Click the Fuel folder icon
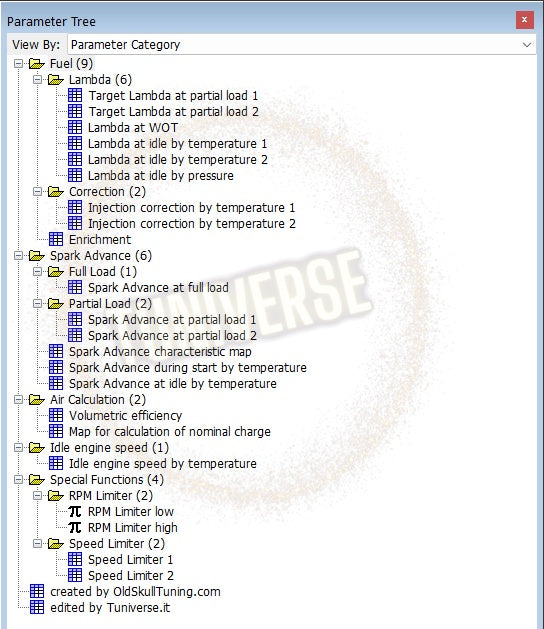This screenshot has height=629, width=544. 37,64
